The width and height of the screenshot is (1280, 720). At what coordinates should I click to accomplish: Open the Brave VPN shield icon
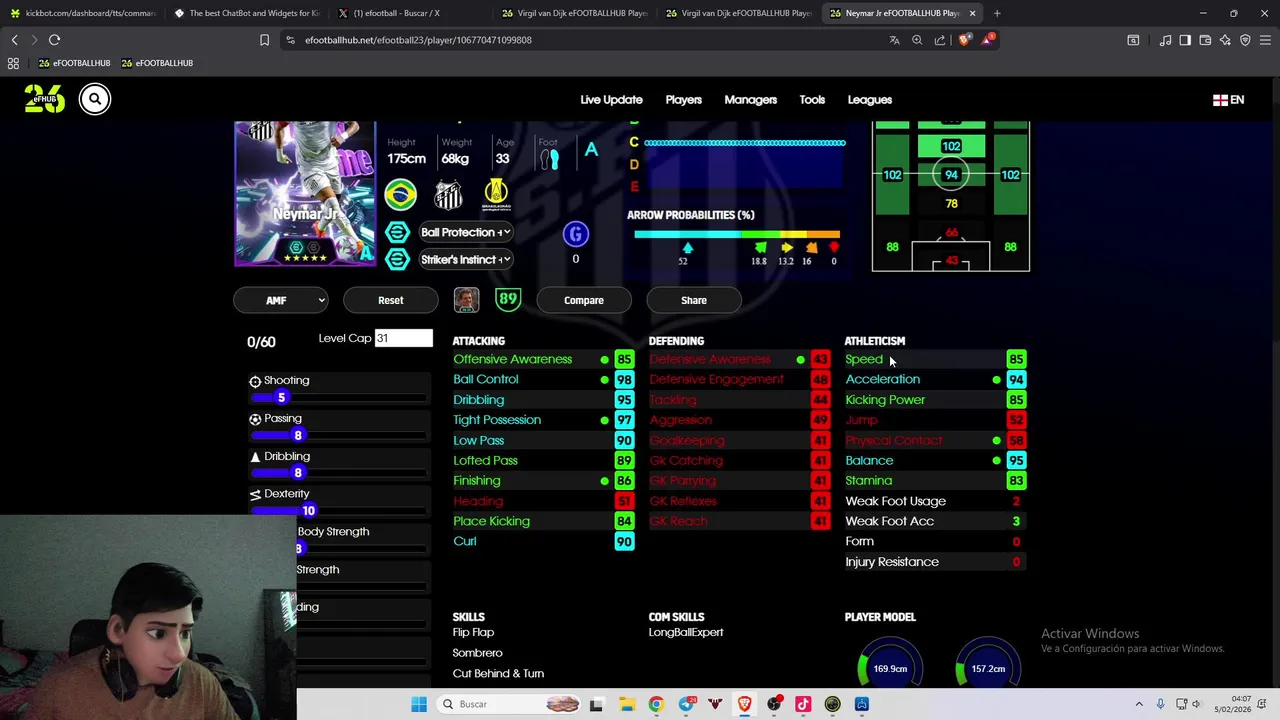(x=1245, y=40)
